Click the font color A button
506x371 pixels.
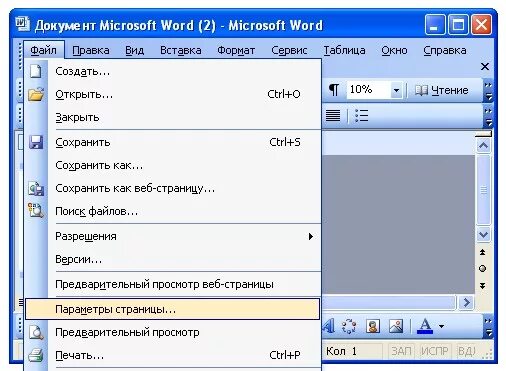coord(425,326)
